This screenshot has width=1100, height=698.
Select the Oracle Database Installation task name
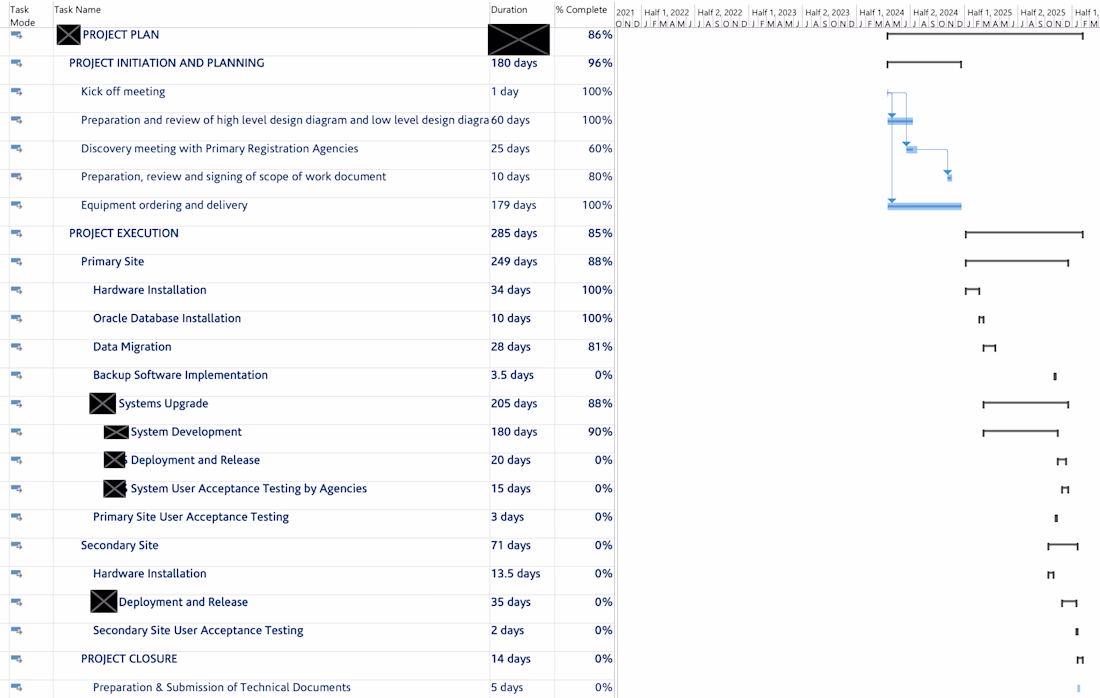coord(167,318)
